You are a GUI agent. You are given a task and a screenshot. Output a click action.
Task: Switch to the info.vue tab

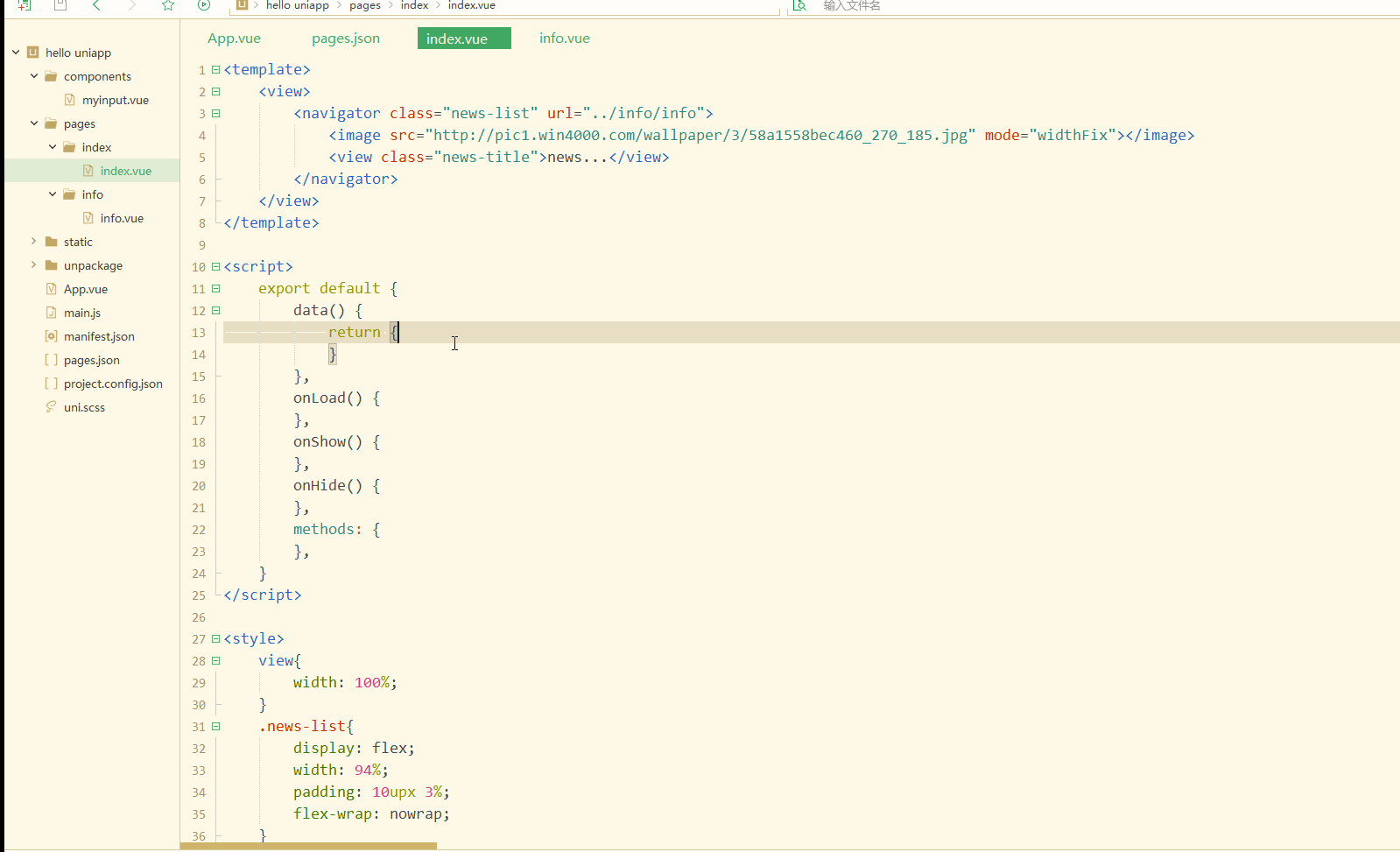(565, 39)
